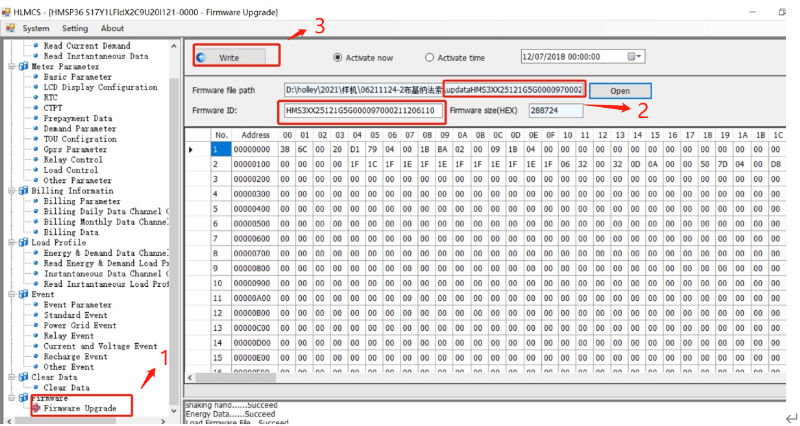Open LCD Display Configuration tree item
Screen dimensions: 800x426
click(101, 87)
